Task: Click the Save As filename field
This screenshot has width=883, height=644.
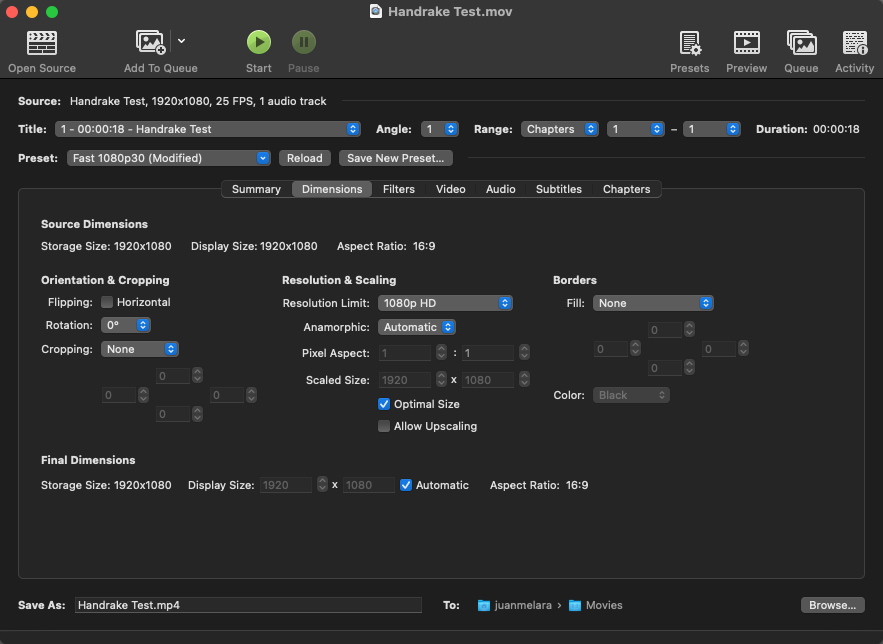Action: click(x=248, y=605)
